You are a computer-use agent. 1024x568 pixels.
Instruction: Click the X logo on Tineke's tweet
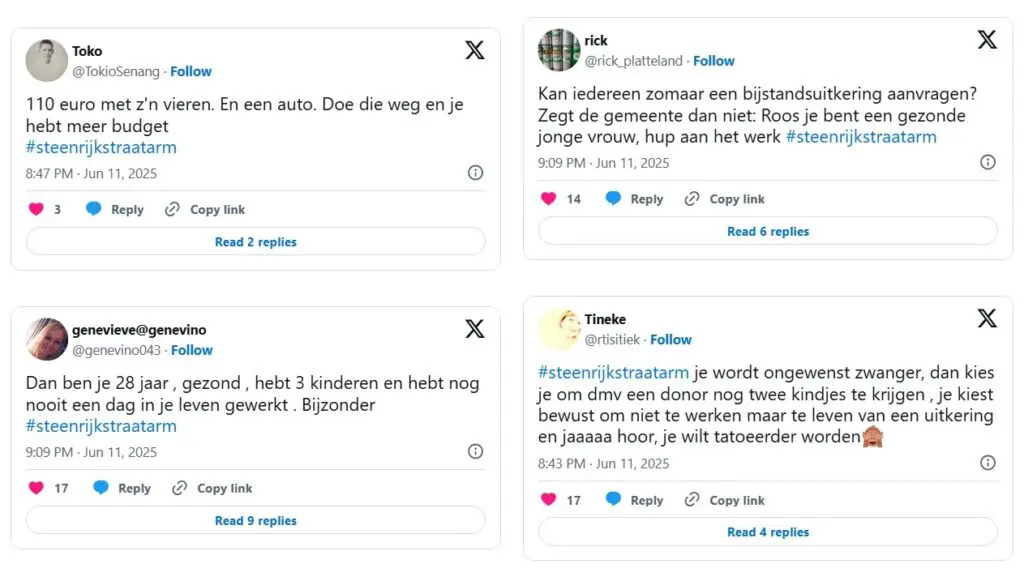tap(987, 319)
